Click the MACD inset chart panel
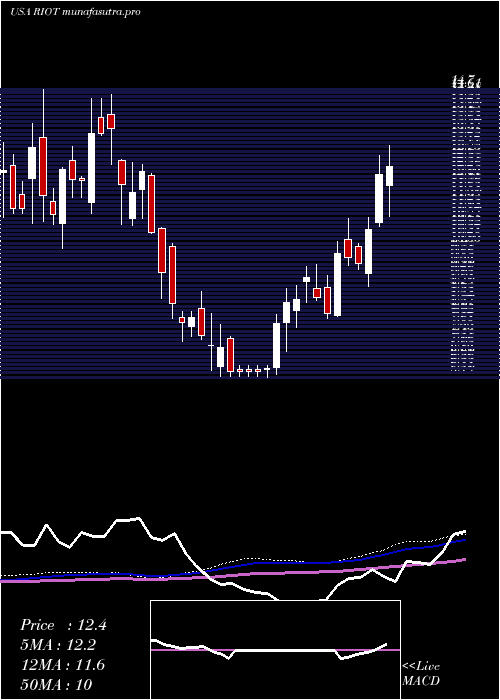The width and height of the screenshot is (500, 700). click(275, 650)
